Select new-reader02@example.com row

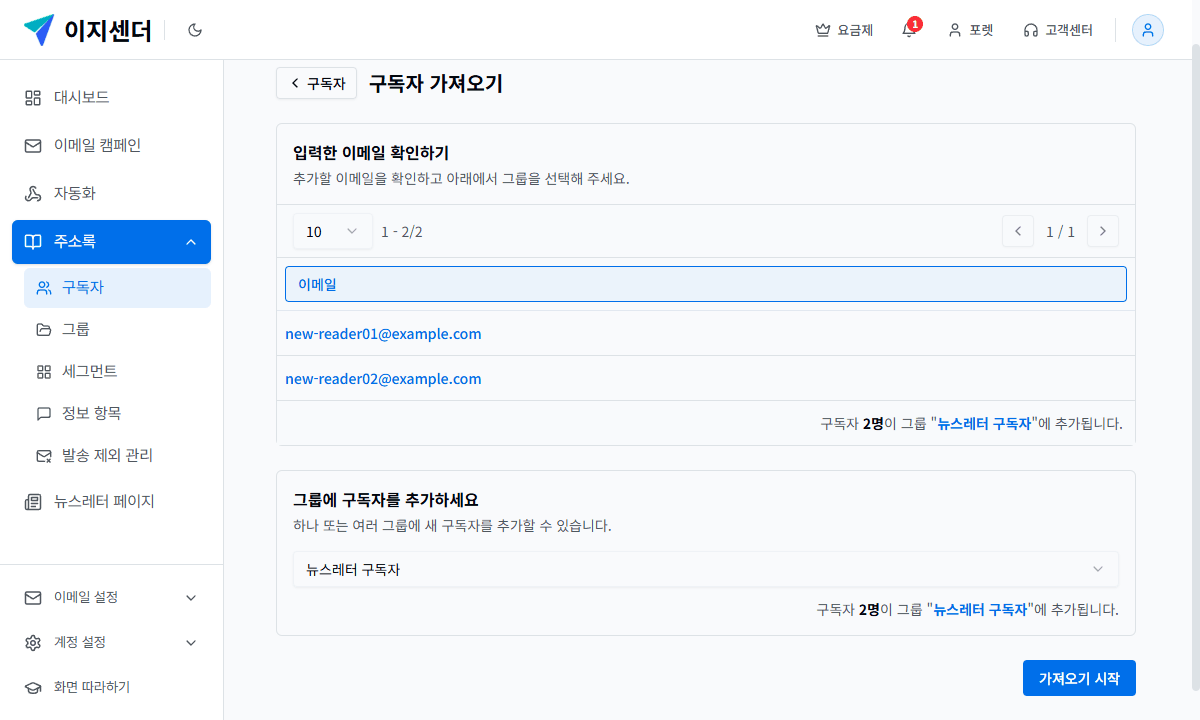coord(706,378)
